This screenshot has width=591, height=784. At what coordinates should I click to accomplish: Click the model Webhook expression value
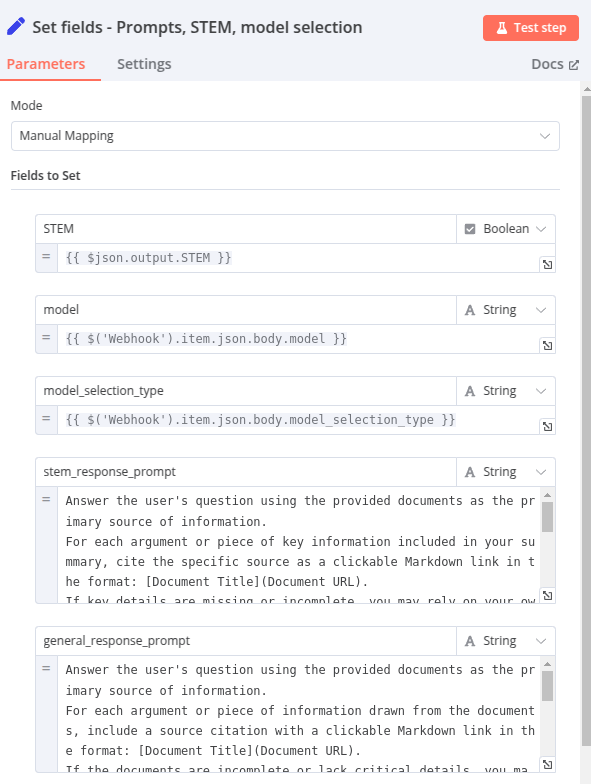point(298,339)
